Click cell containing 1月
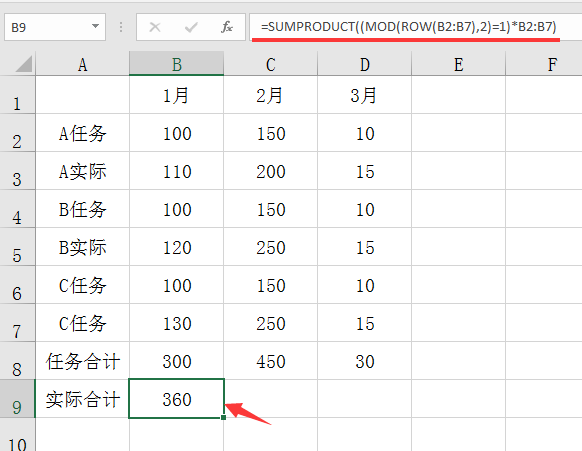The width and height of the screenshot is (582, 451). (x=177, y=95)
